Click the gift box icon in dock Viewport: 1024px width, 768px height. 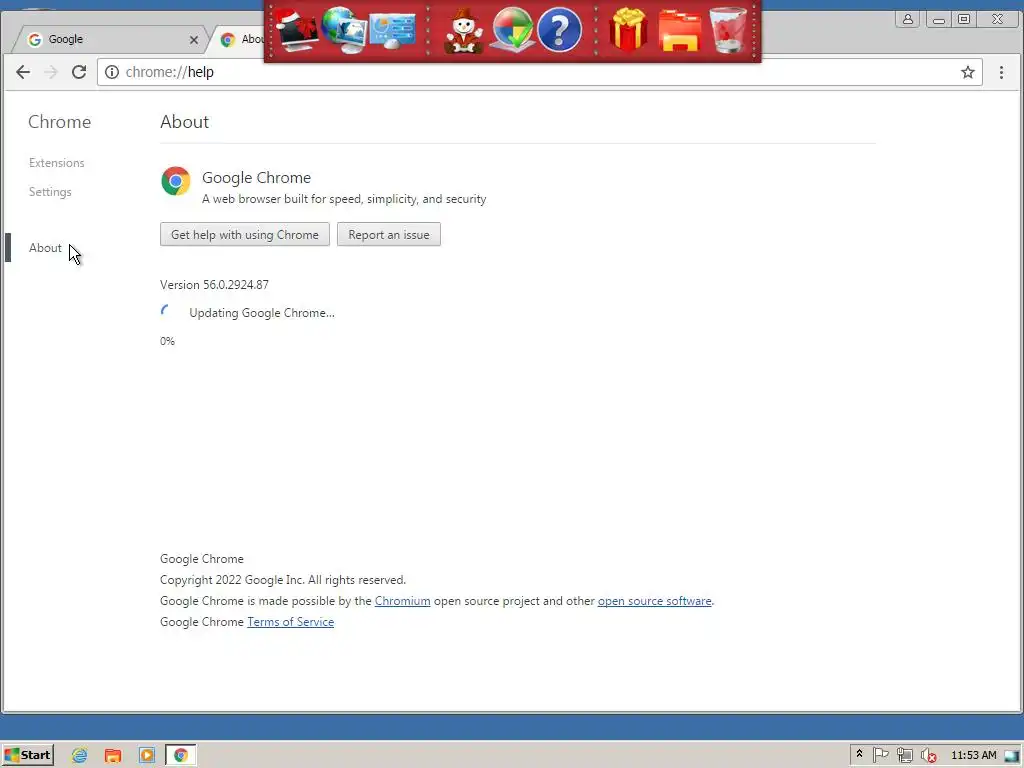point(628,30)
